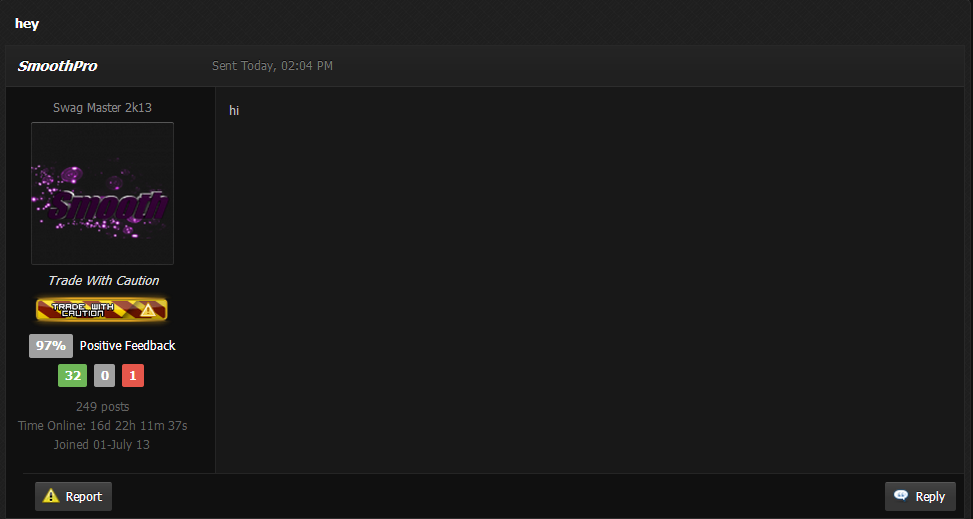Click the 'hi' message body text
973x519 pixels.
[234, 111]
